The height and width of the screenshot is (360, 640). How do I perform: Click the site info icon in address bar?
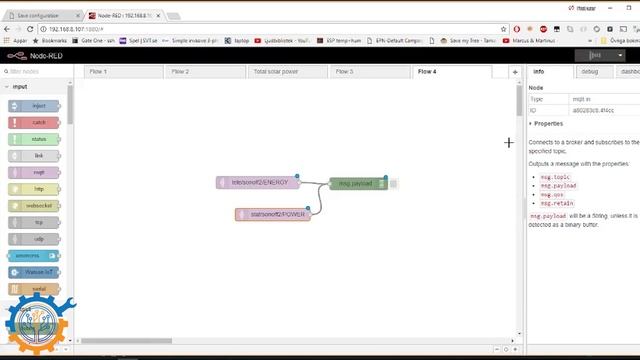44,29
